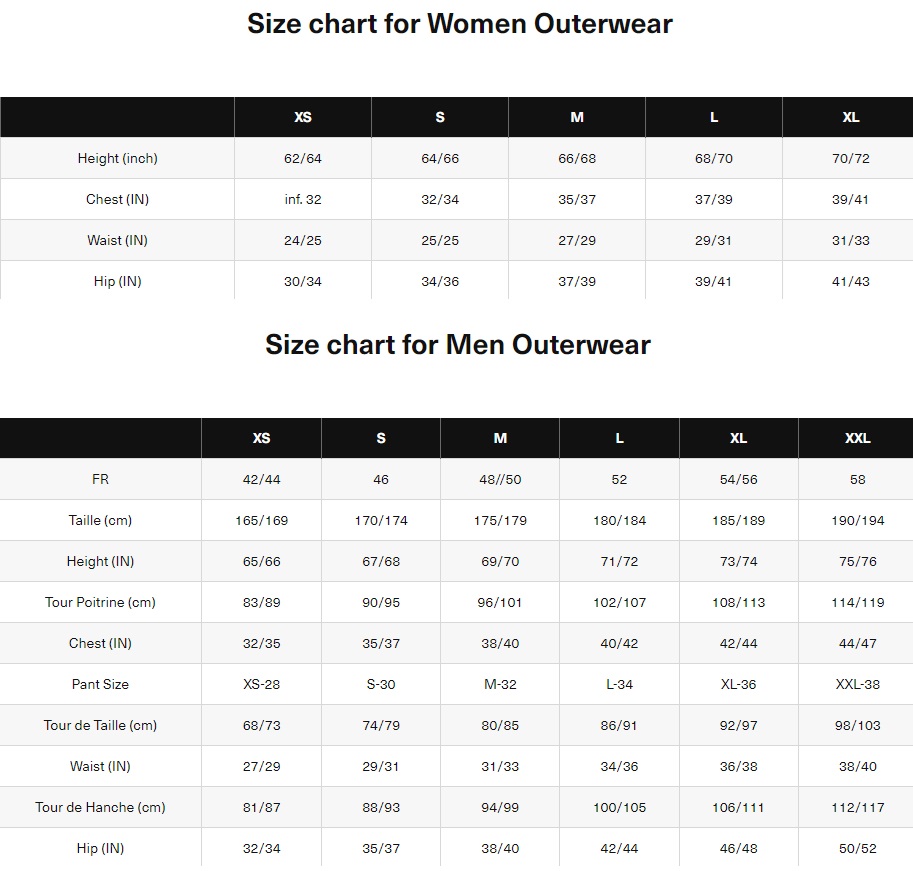Select the "inf. 32" chest cell
The image size is (913, 871).
pos(303,199)
